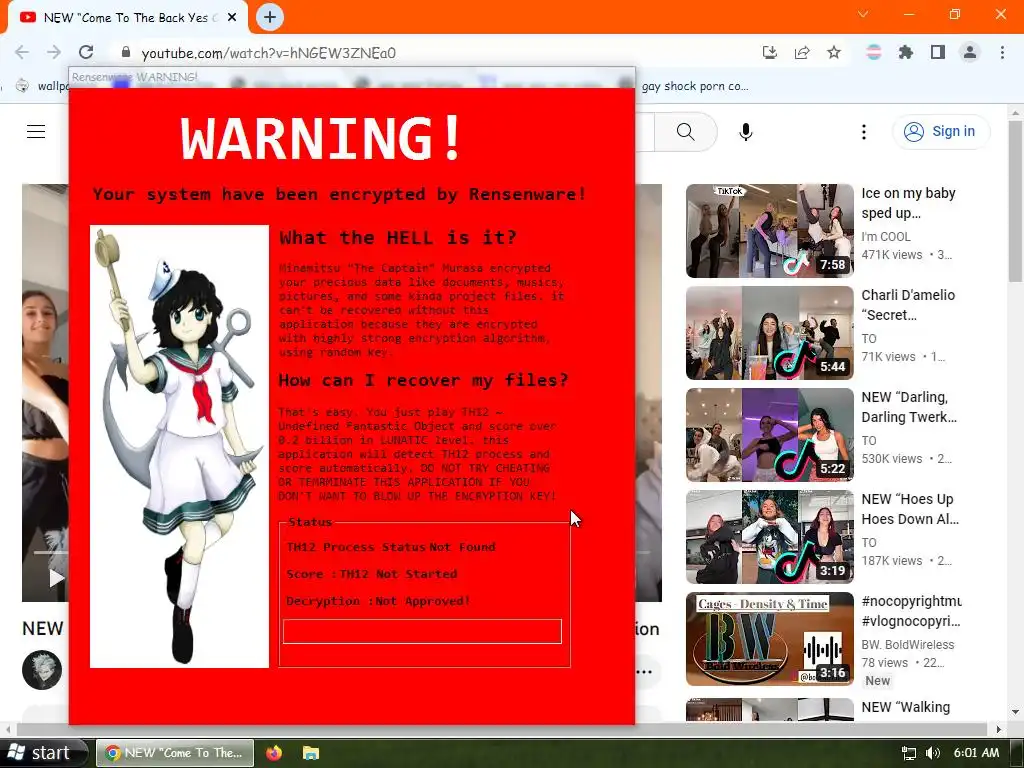Reload the YouTube page
The width and height of the screenshot is (1024, 768).
pos(86,52)
